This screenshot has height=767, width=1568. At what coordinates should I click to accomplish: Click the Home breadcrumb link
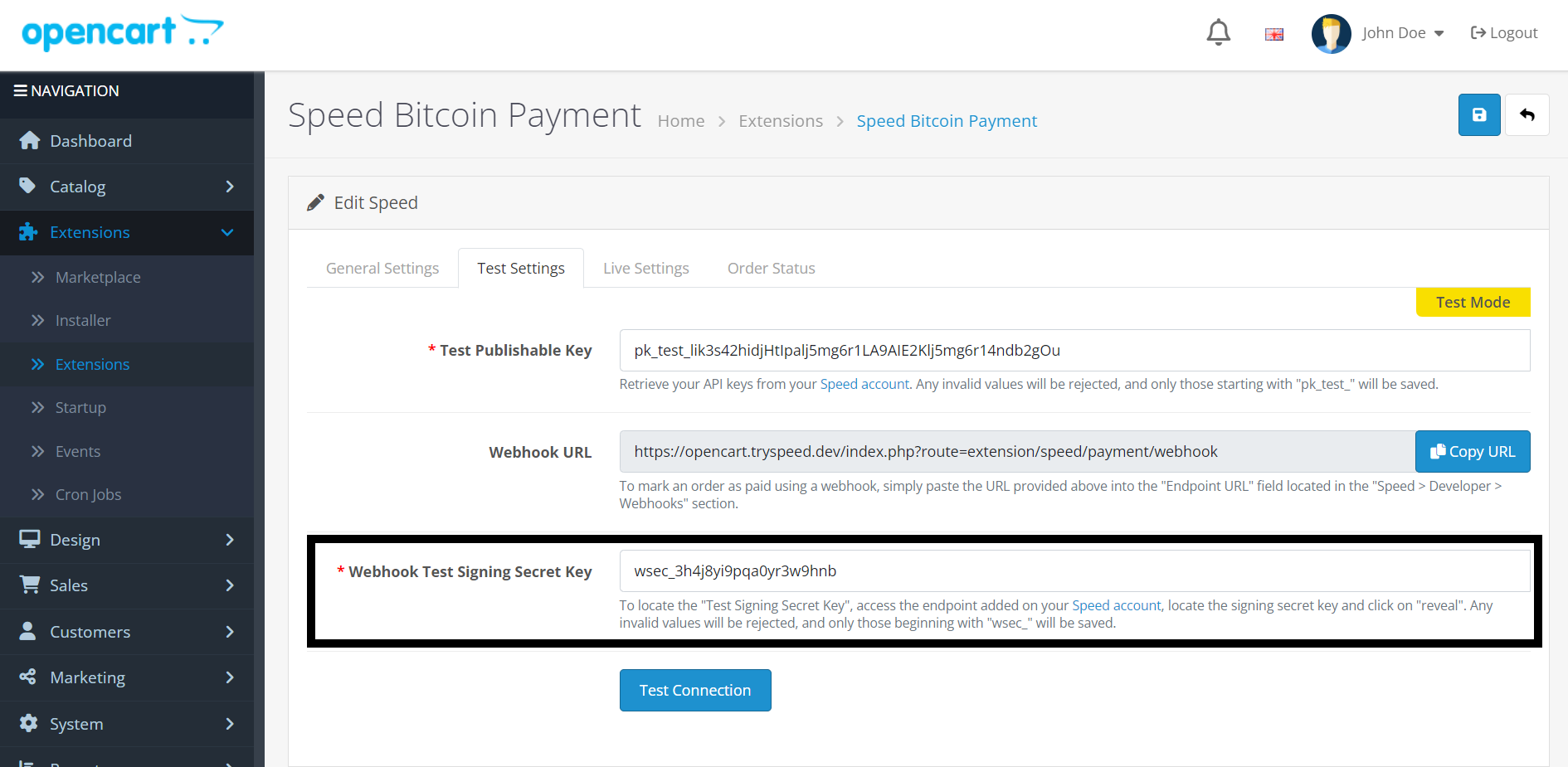pyautogui.click(x=681, y=121)
